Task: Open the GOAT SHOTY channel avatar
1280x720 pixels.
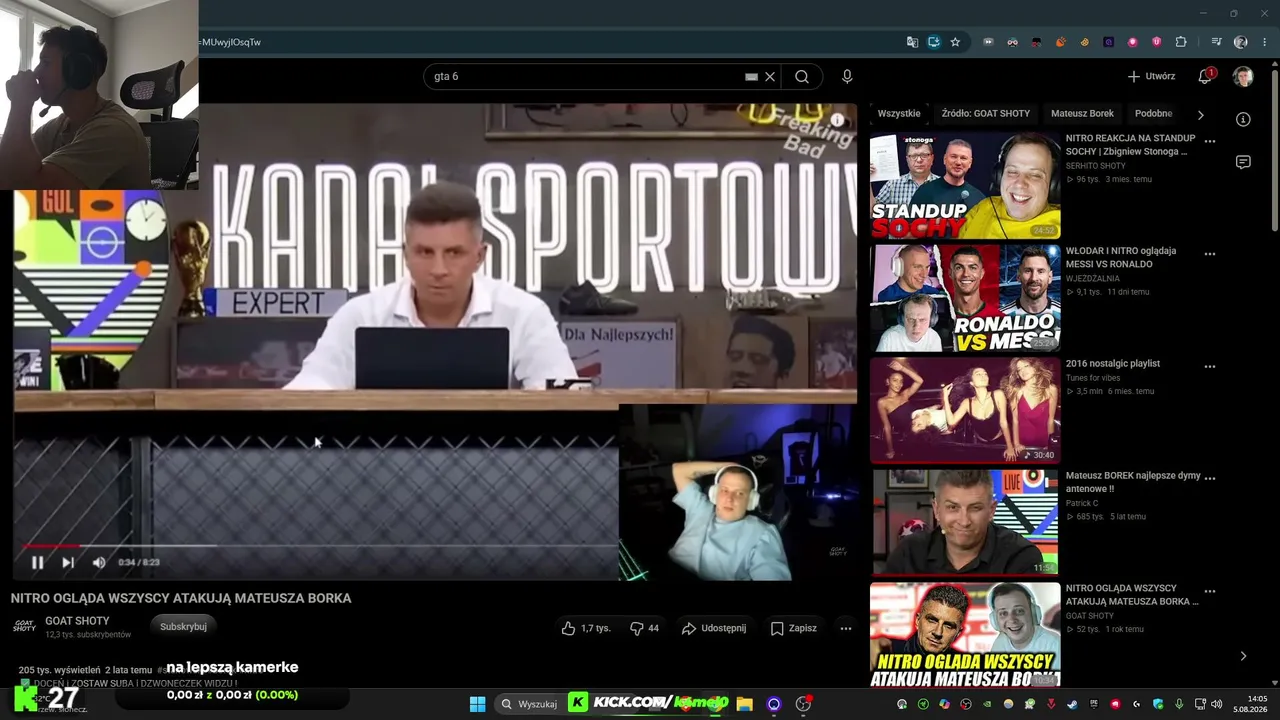Action: [x=24, y=626]
